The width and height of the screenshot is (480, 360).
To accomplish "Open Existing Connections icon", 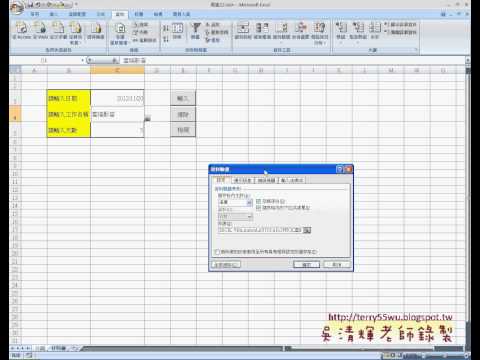I will tap(96, 30).
